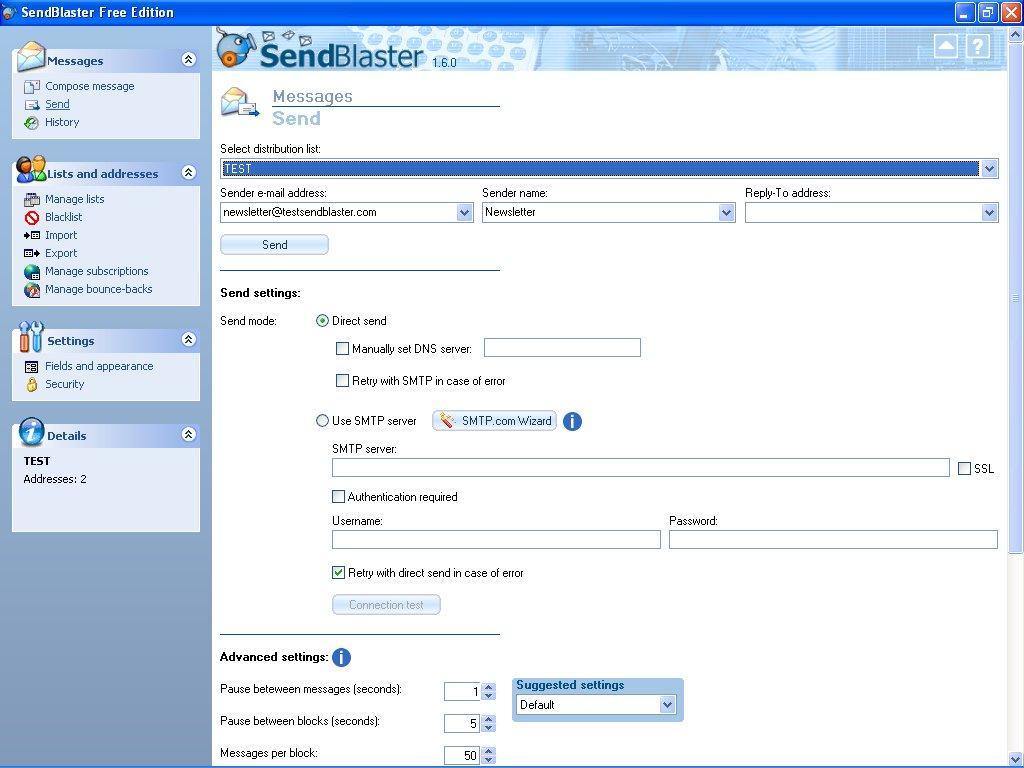1024x768 pixels.
Task: Select the Direct send radio button
Action: tap(322, 321)
